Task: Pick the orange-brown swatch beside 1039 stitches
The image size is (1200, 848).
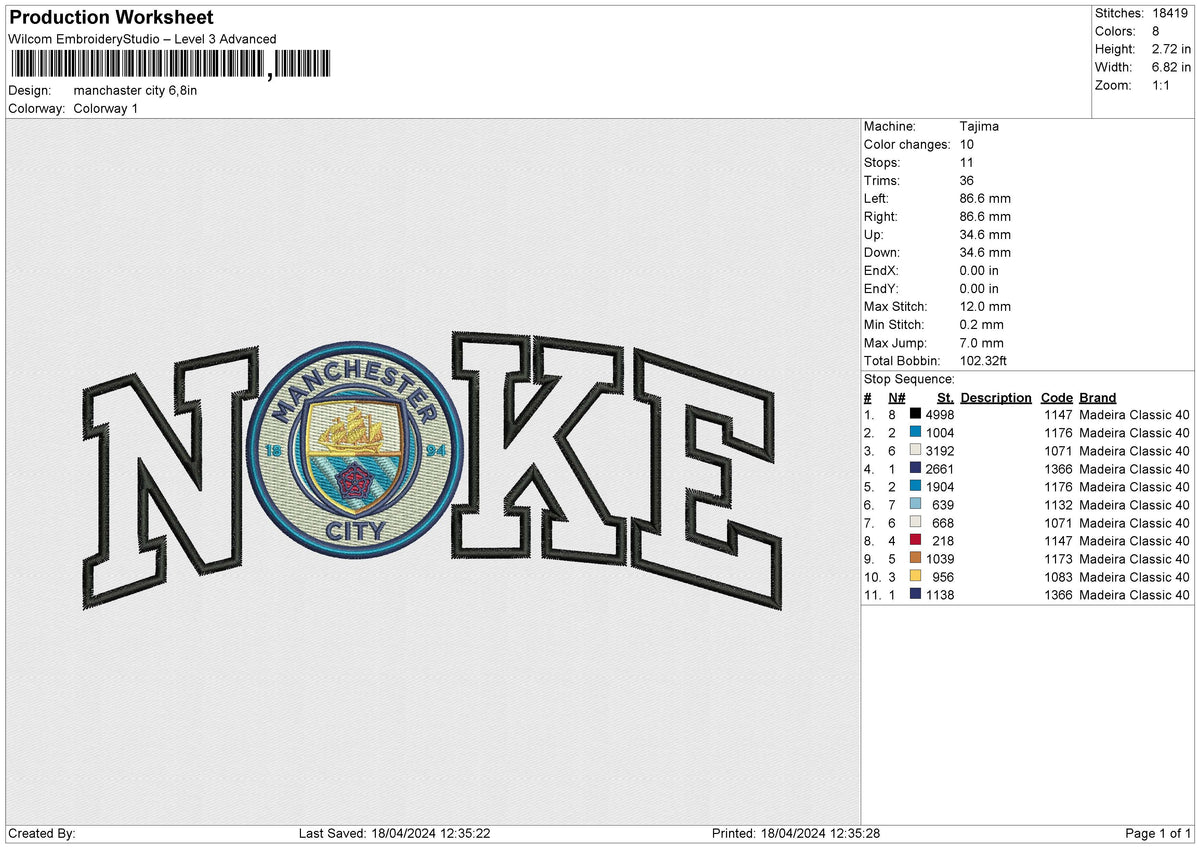Action: click(915, 557)
